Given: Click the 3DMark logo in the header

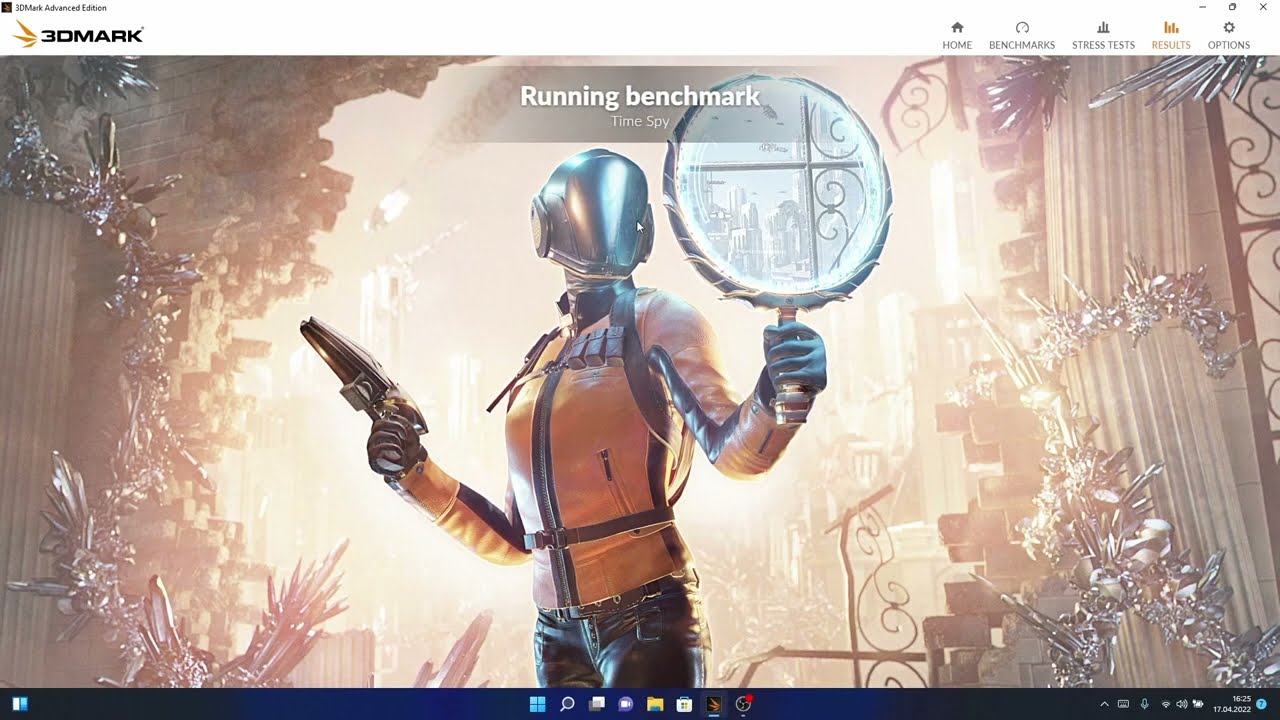Looking at the screenshot, I should pos(79,35).
